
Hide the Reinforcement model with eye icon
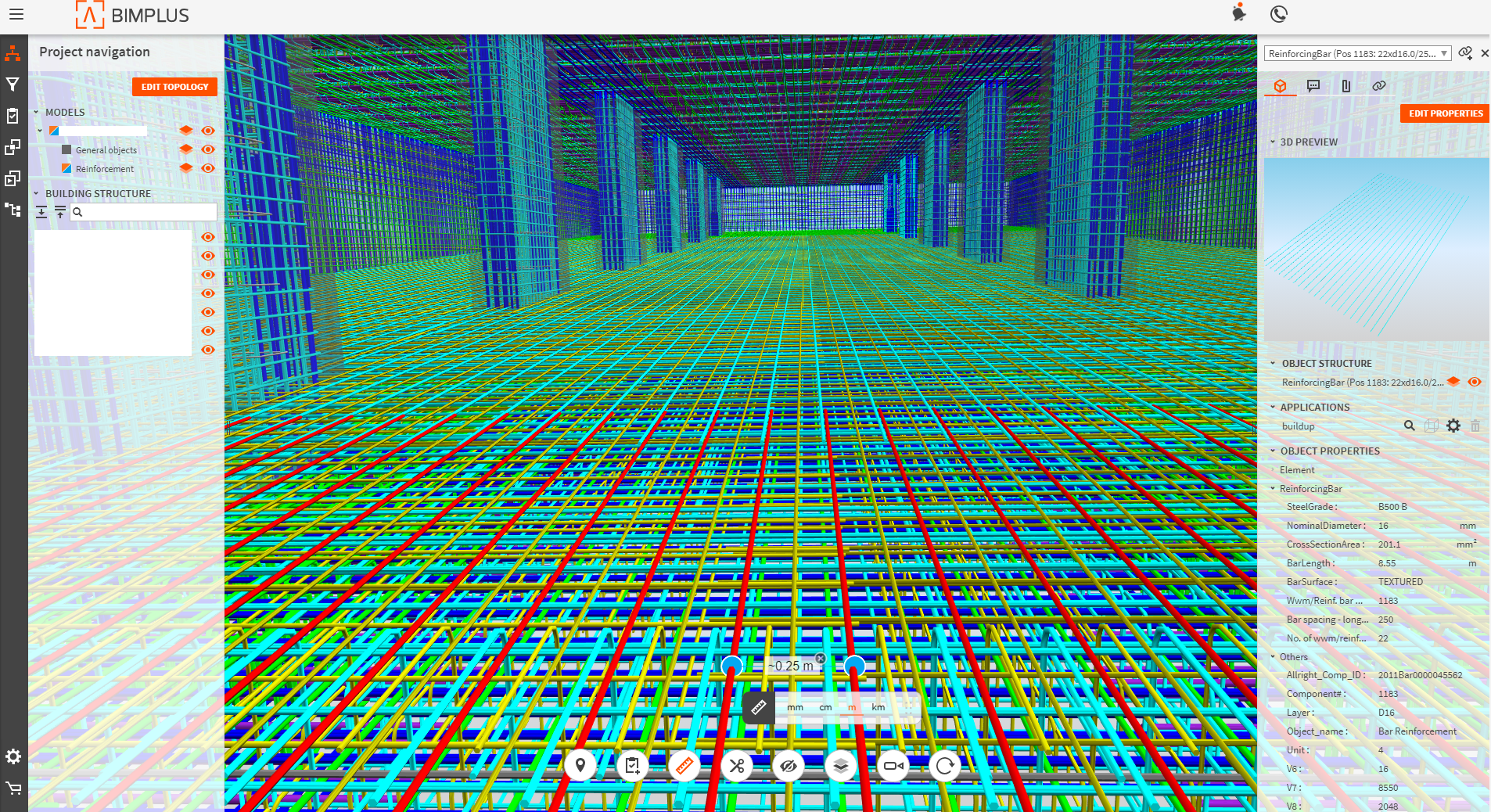[208, 168]
